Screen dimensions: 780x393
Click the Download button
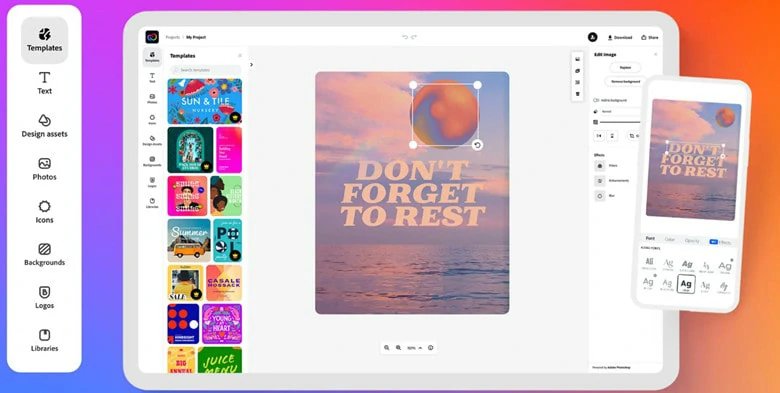click(x=620, y=37)
